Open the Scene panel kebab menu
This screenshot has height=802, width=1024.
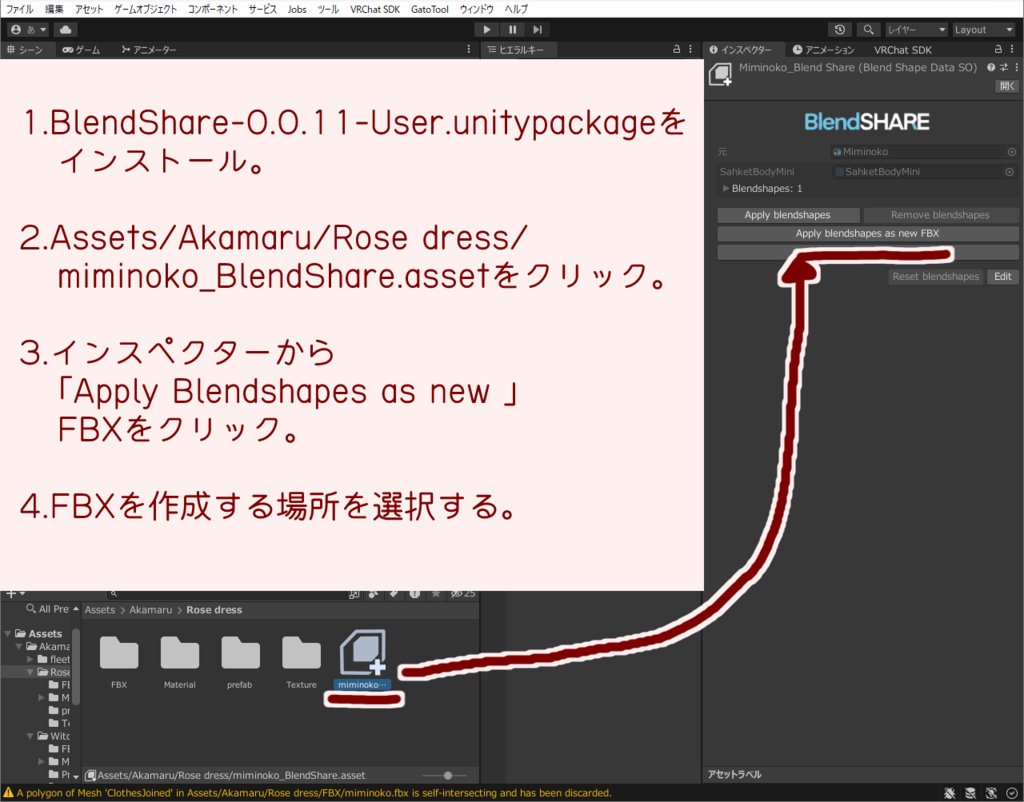(468, 49)
